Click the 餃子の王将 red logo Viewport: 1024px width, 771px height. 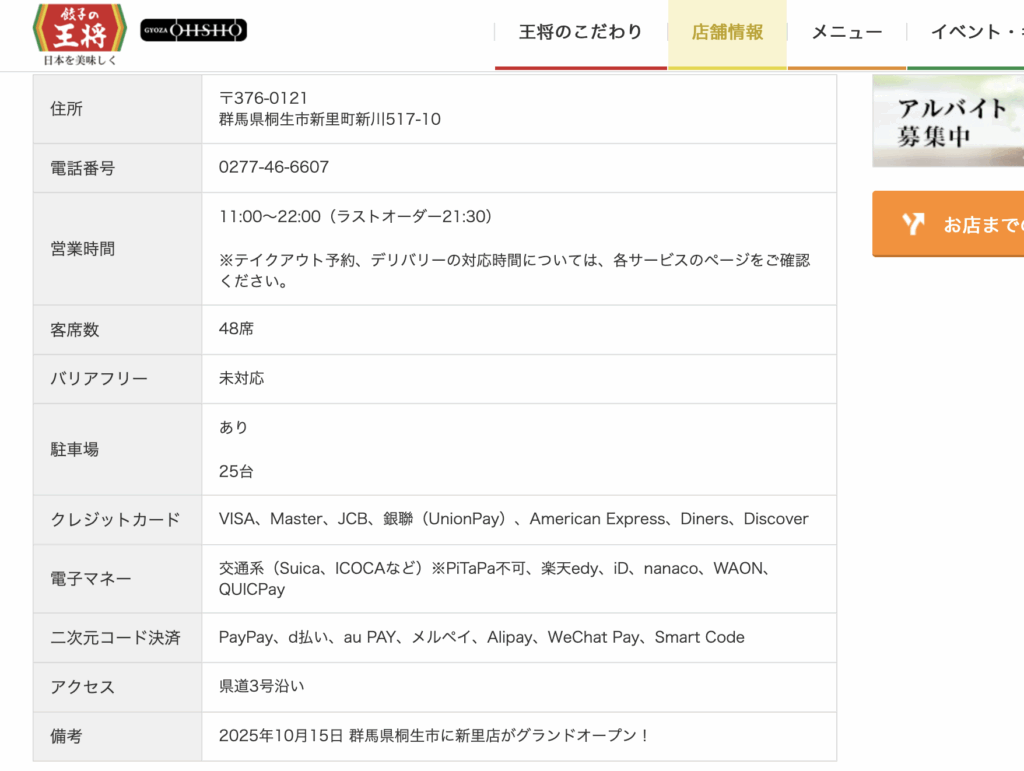click(x=79, y=34)
